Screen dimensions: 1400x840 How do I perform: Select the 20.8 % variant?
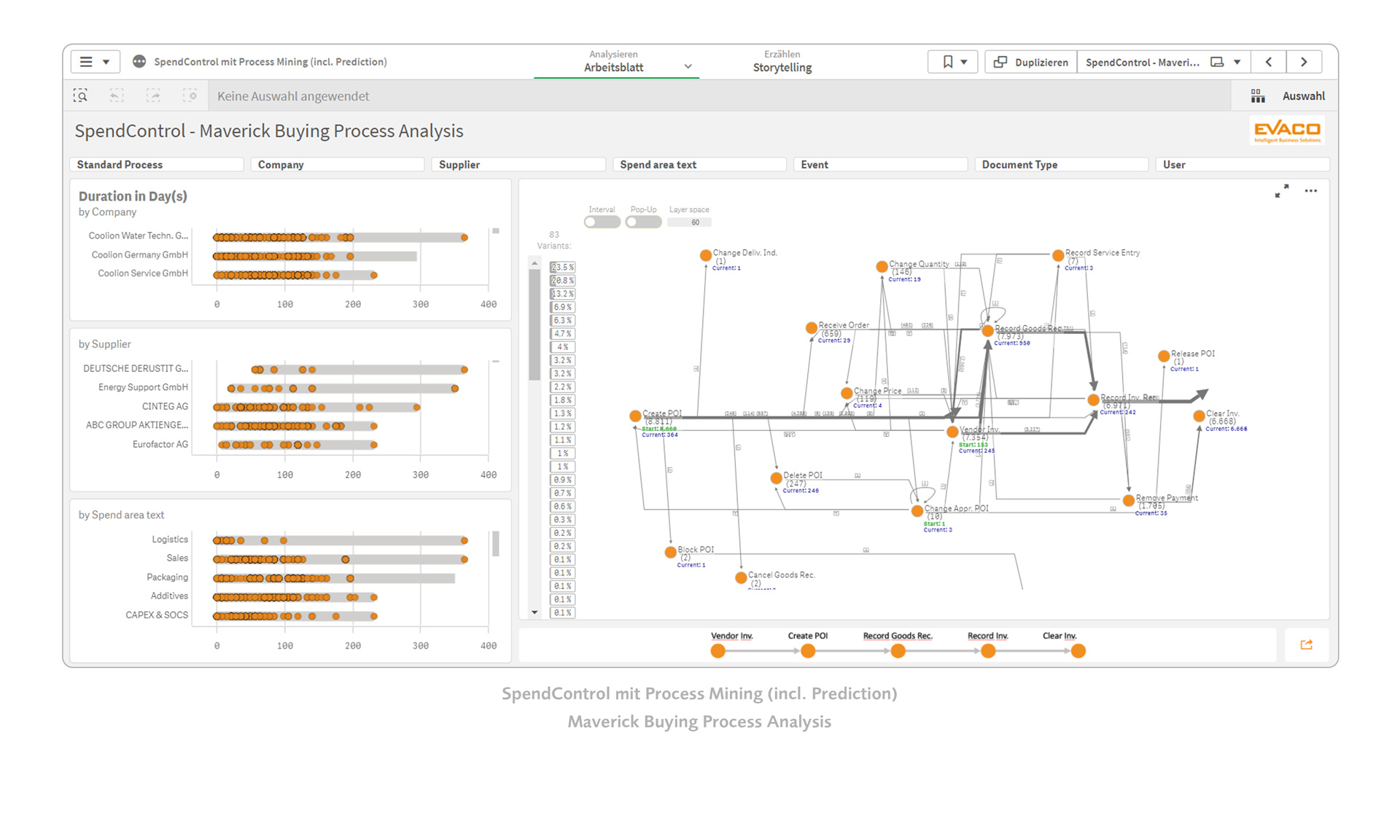562,281
